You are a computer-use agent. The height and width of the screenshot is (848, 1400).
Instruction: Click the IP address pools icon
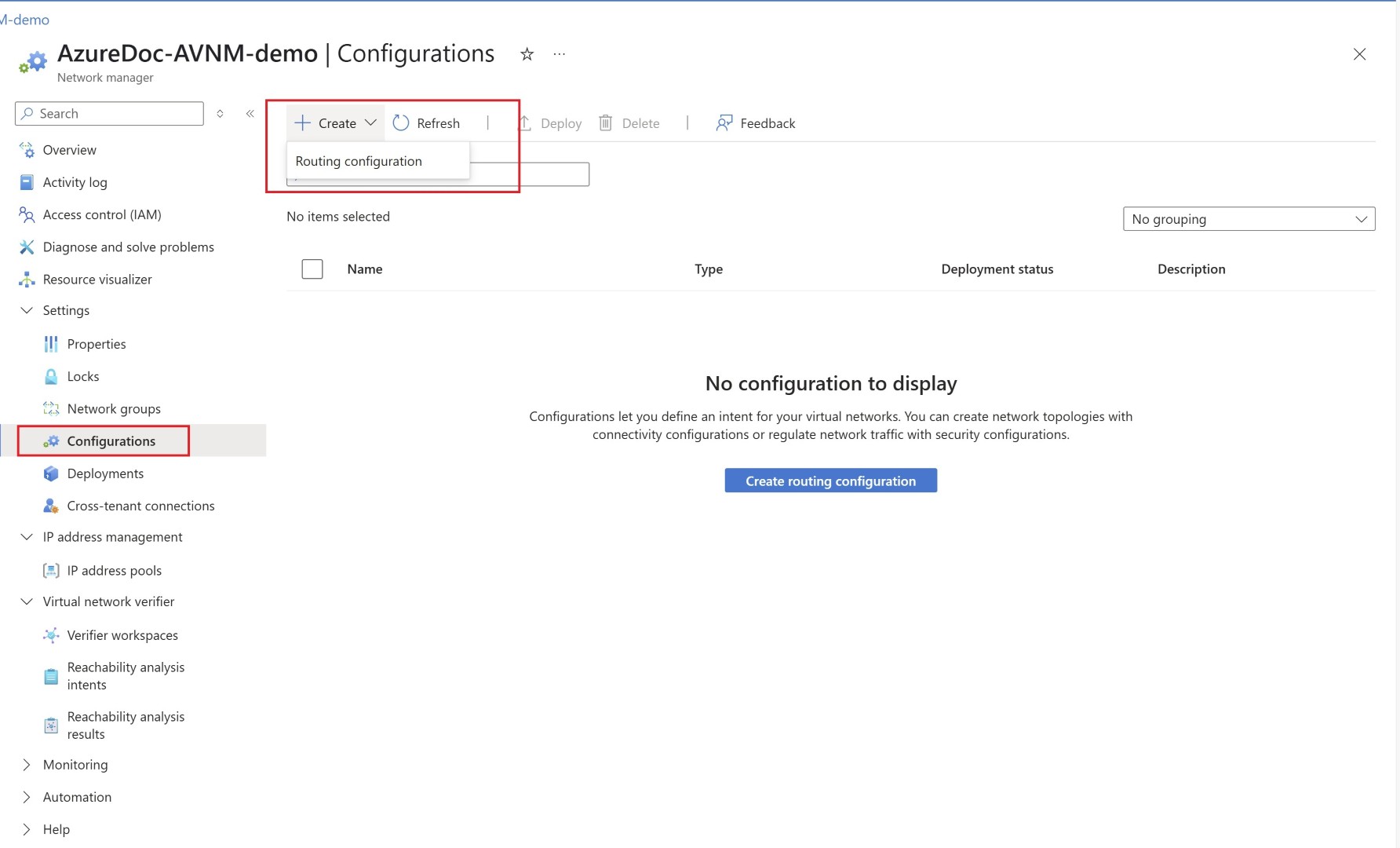click(x=51, y=571)
